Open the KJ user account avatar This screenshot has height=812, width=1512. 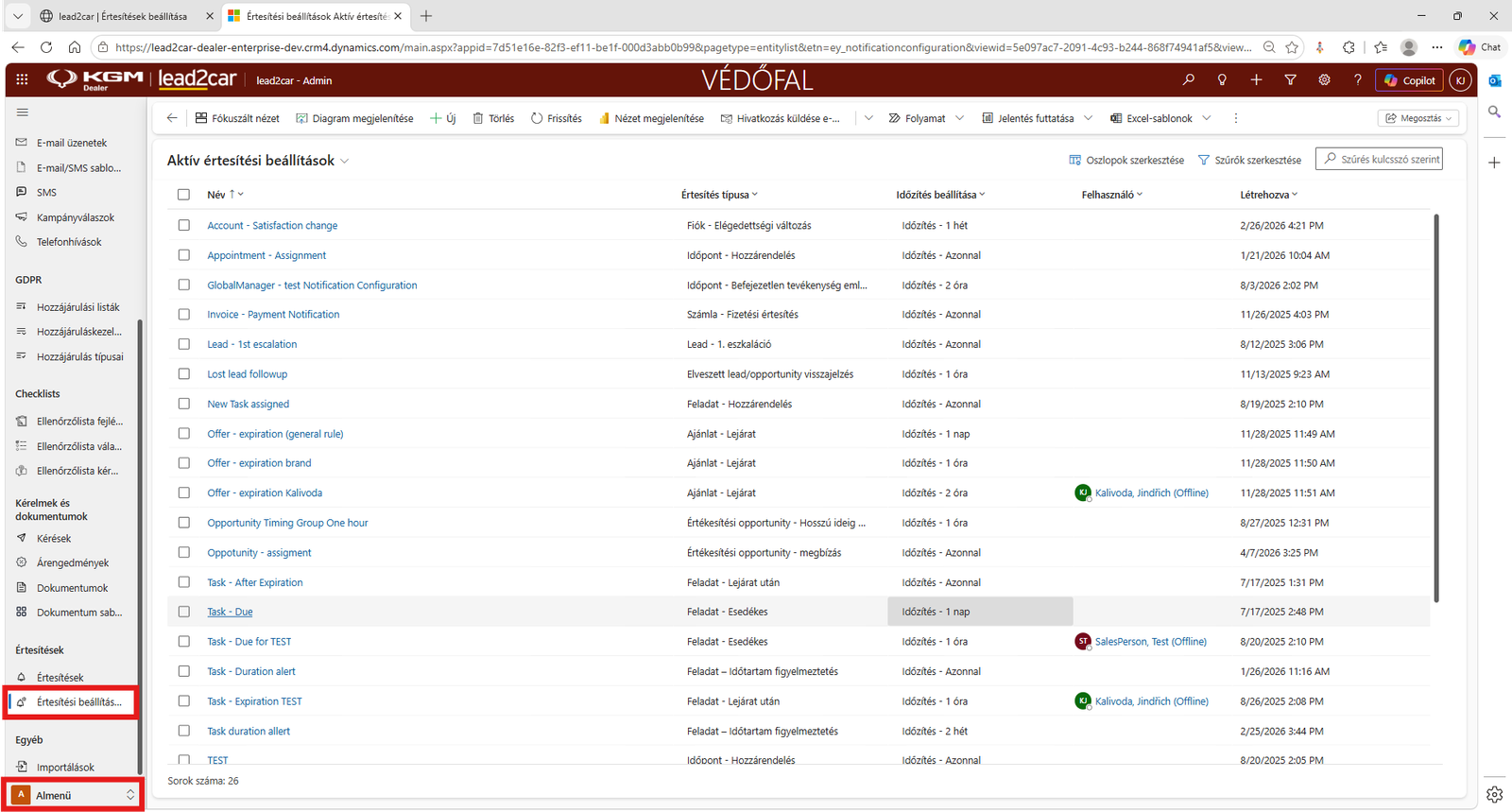1460,80
